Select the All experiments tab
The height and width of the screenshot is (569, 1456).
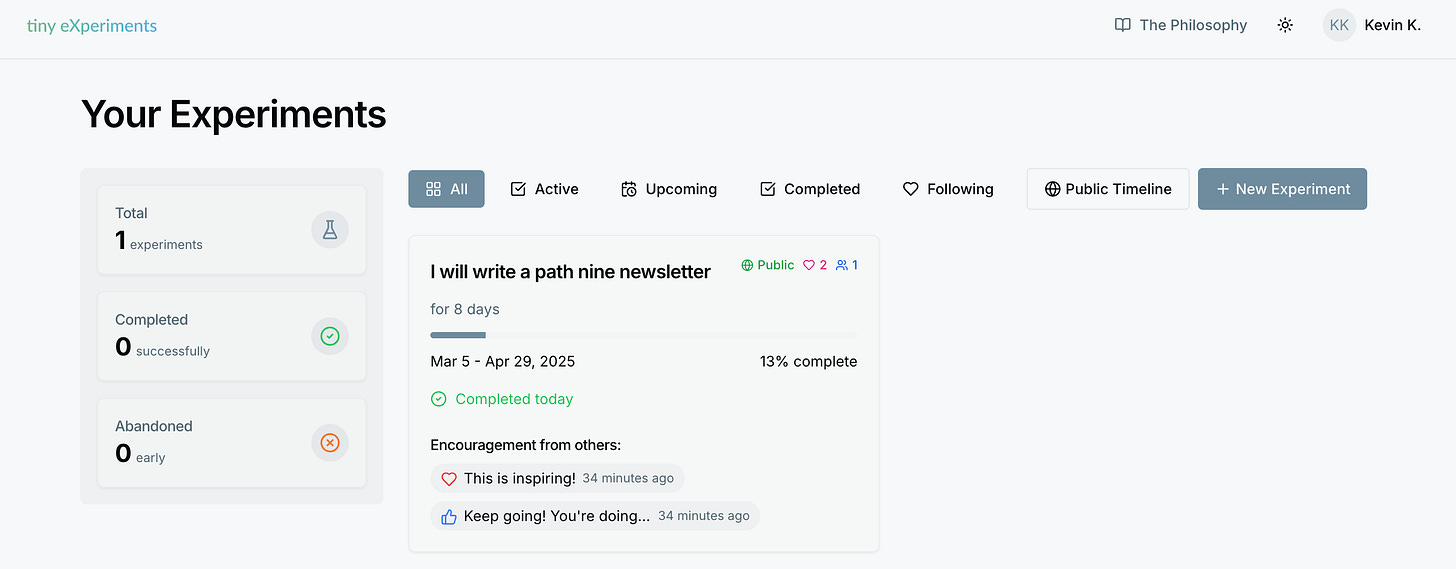[x=446, y=189]
